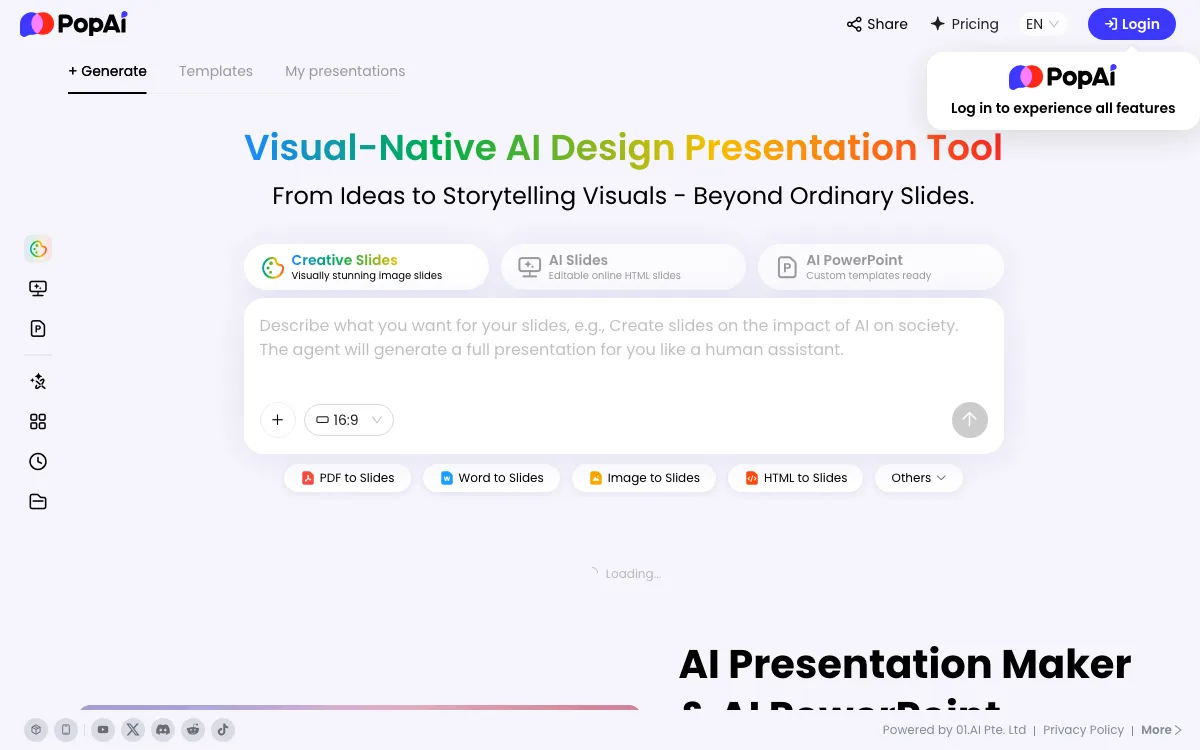Click the mobile phone icon in bottom bar
Screen dimensions: 1200x750
click(x=66, y=730)
